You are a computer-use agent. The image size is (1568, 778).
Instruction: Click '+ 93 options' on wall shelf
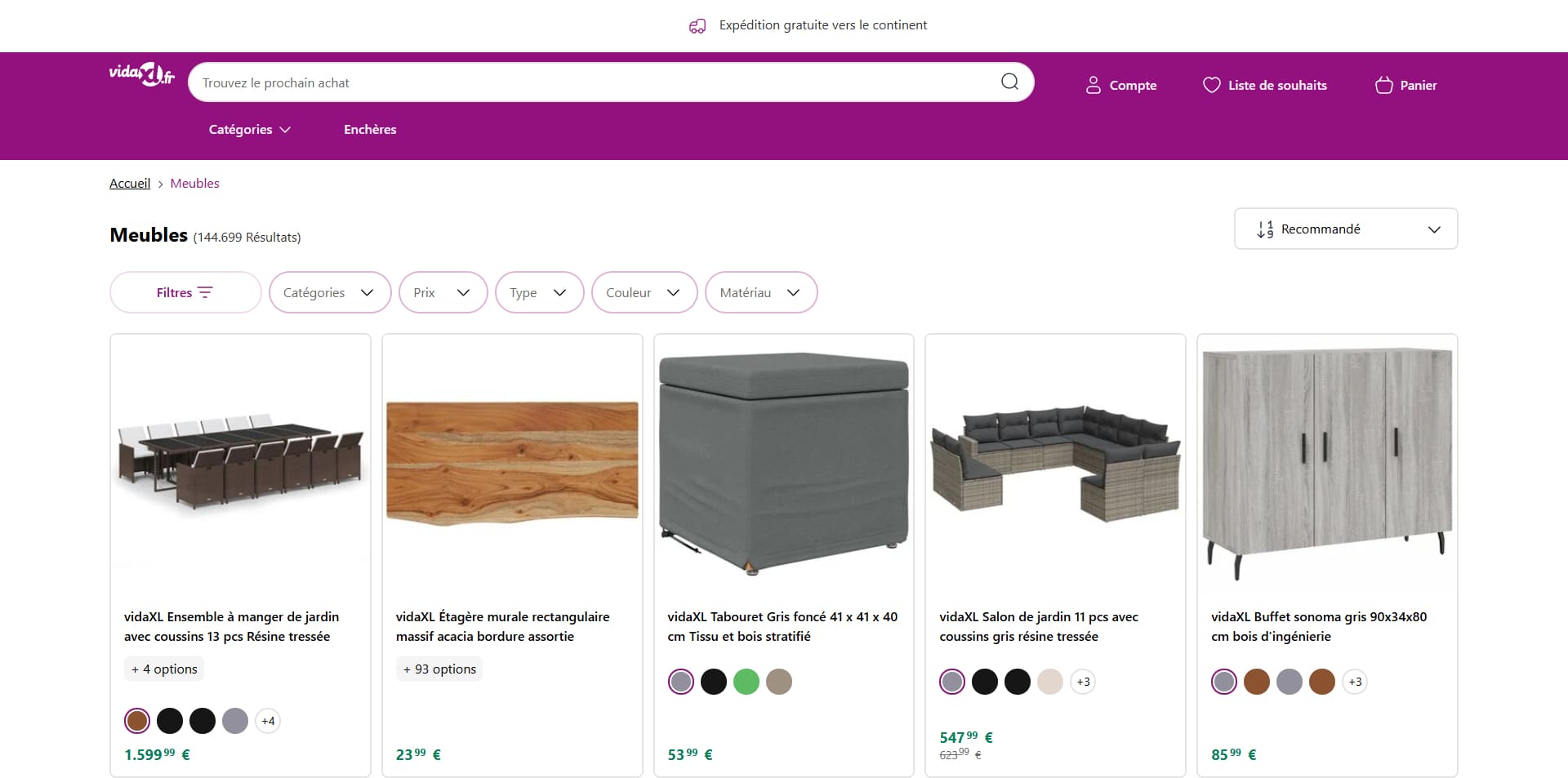[x=439, y=669]
